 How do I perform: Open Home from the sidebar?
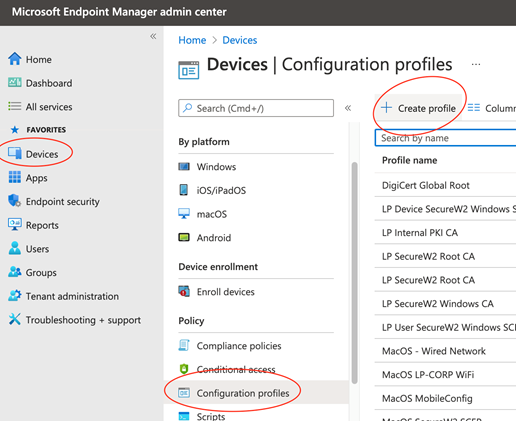pos(39,60)
